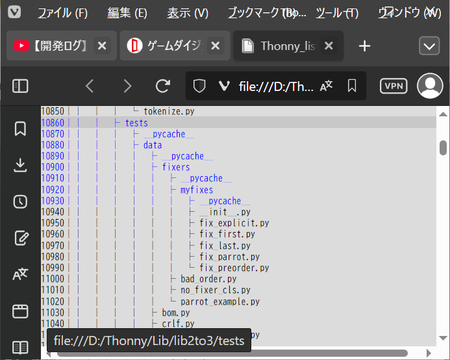This screenshot has width=450, height=360.
Task: Click the vertical scrollbar thumb
Action: 443,148
